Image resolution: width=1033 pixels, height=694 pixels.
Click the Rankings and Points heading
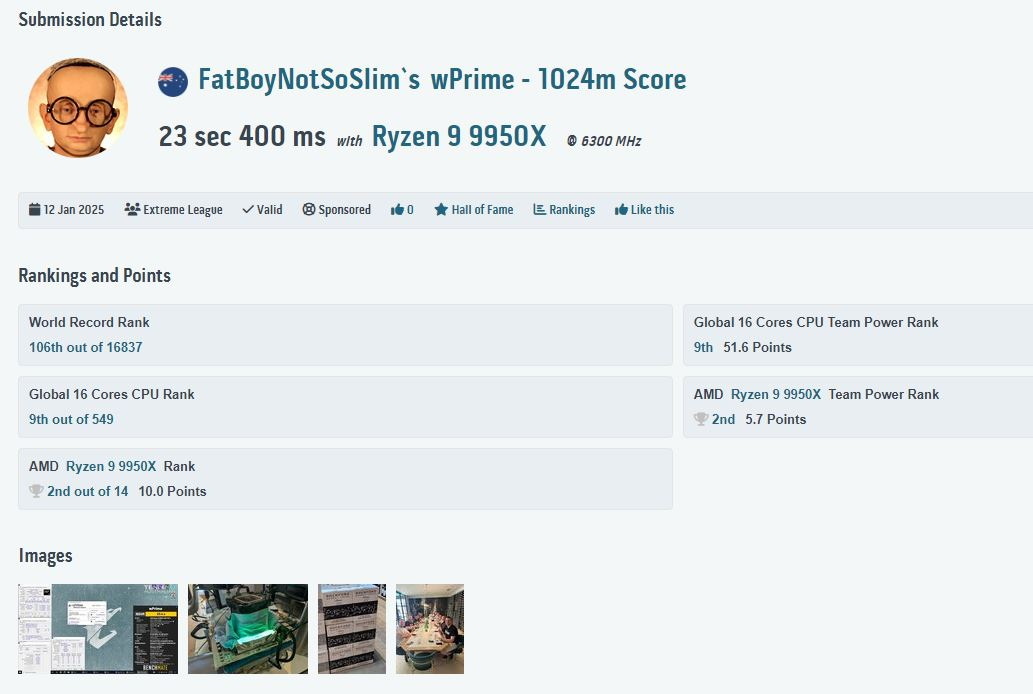coord(94,275)
